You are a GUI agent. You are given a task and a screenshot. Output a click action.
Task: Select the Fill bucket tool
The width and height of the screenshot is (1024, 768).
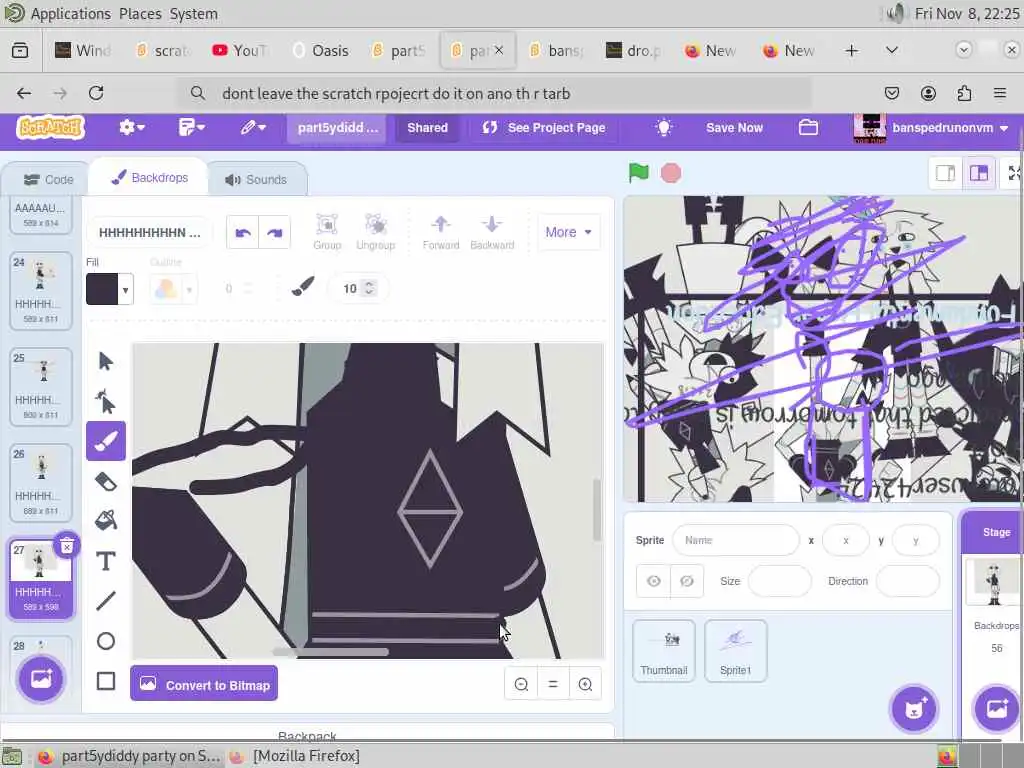(106, 520)
